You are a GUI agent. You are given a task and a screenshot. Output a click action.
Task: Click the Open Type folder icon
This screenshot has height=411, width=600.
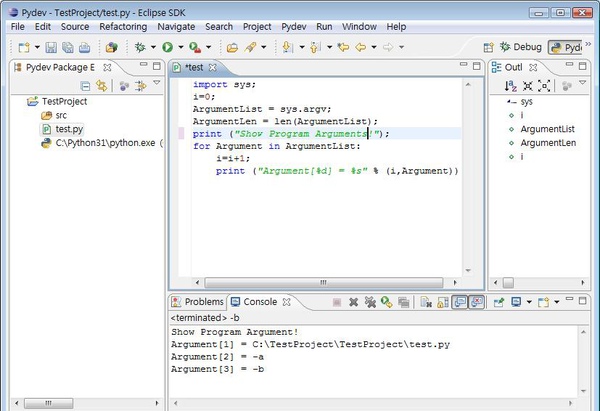point(232,47)
